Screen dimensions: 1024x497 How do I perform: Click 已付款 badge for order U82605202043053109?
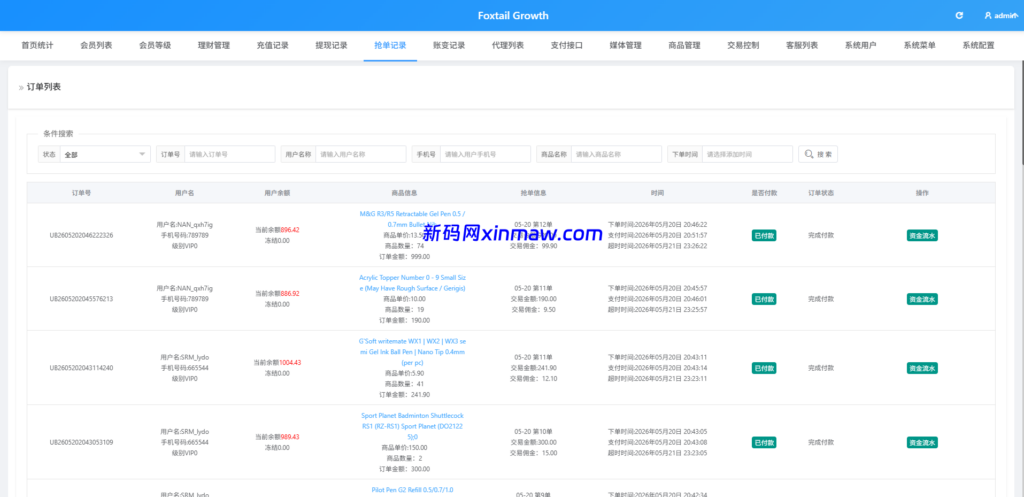pos(763,442)
